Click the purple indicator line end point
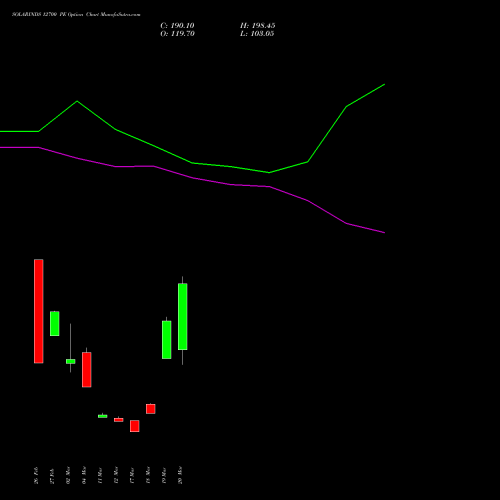This screenshot has width=500, height=500. (x=385, y=233)
